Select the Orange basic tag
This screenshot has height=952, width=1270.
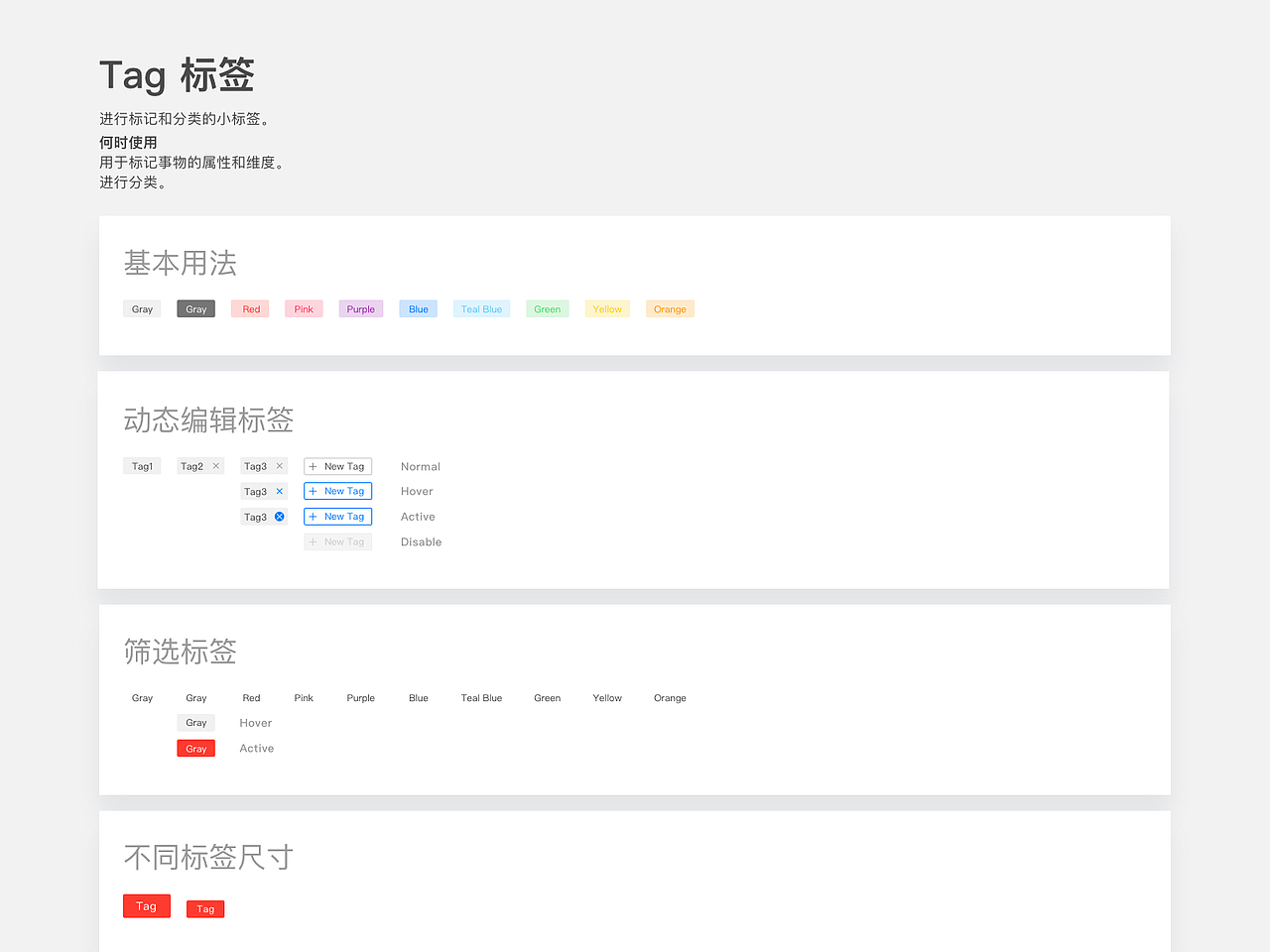coord(670,308)
